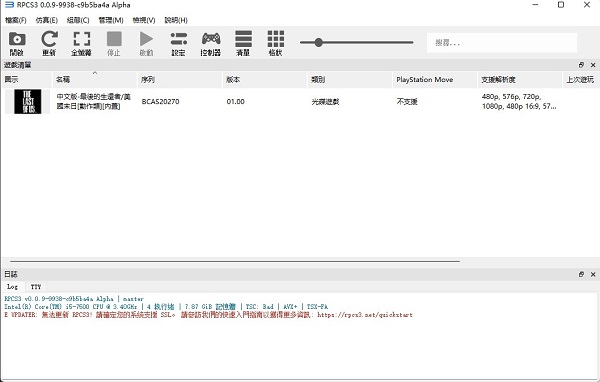Switch to the TTY tab
The height and width of the screenshot is (382, 600).
coord(36,286)
